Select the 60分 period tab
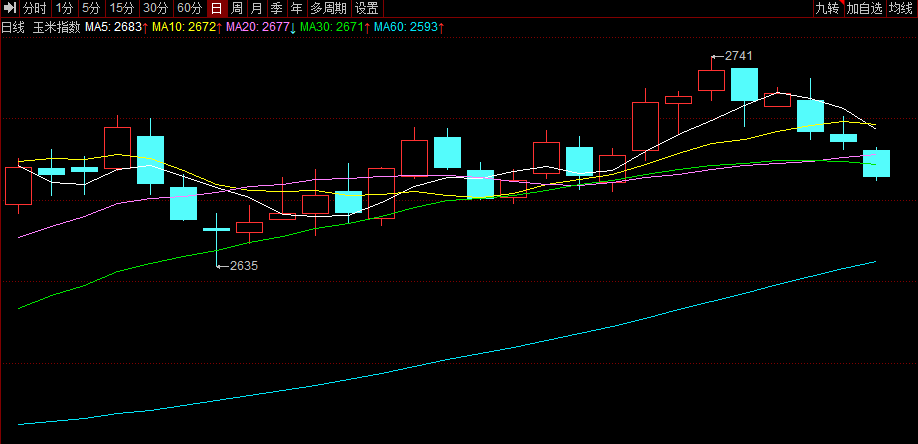 point(191,8)
